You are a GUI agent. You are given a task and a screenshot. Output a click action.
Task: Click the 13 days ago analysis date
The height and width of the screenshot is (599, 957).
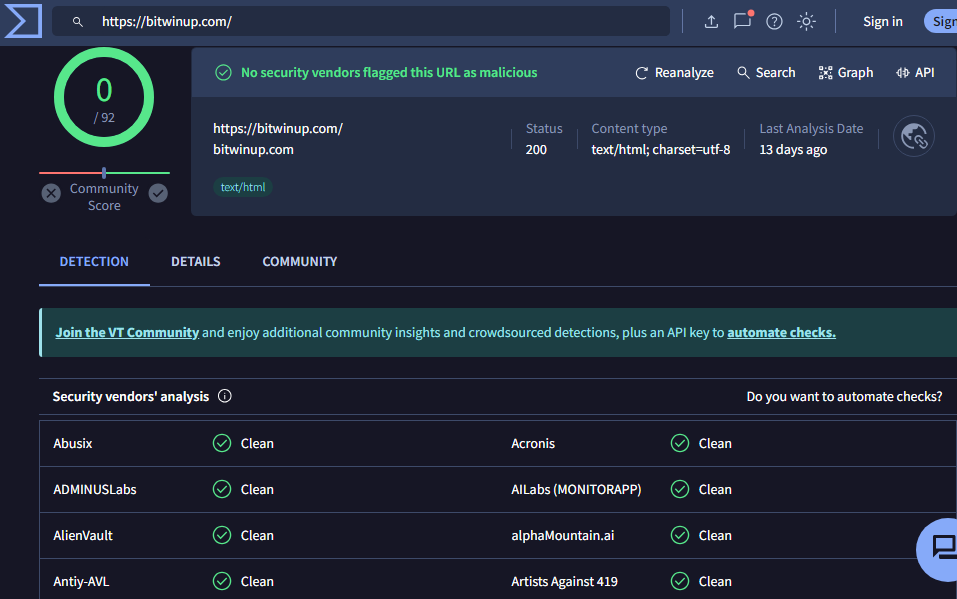(x=793, y=150)
